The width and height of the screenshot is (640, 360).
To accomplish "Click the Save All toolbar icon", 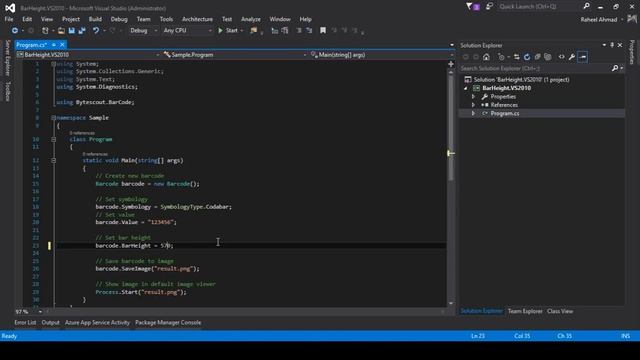I will 82,31.
